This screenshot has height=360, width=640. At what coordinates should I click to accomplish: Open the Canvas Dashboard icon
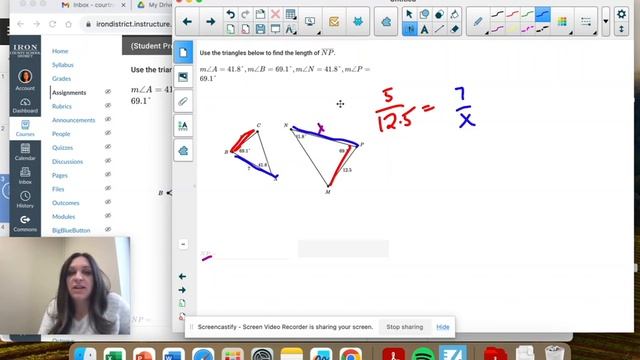click(x=25, y=105)
